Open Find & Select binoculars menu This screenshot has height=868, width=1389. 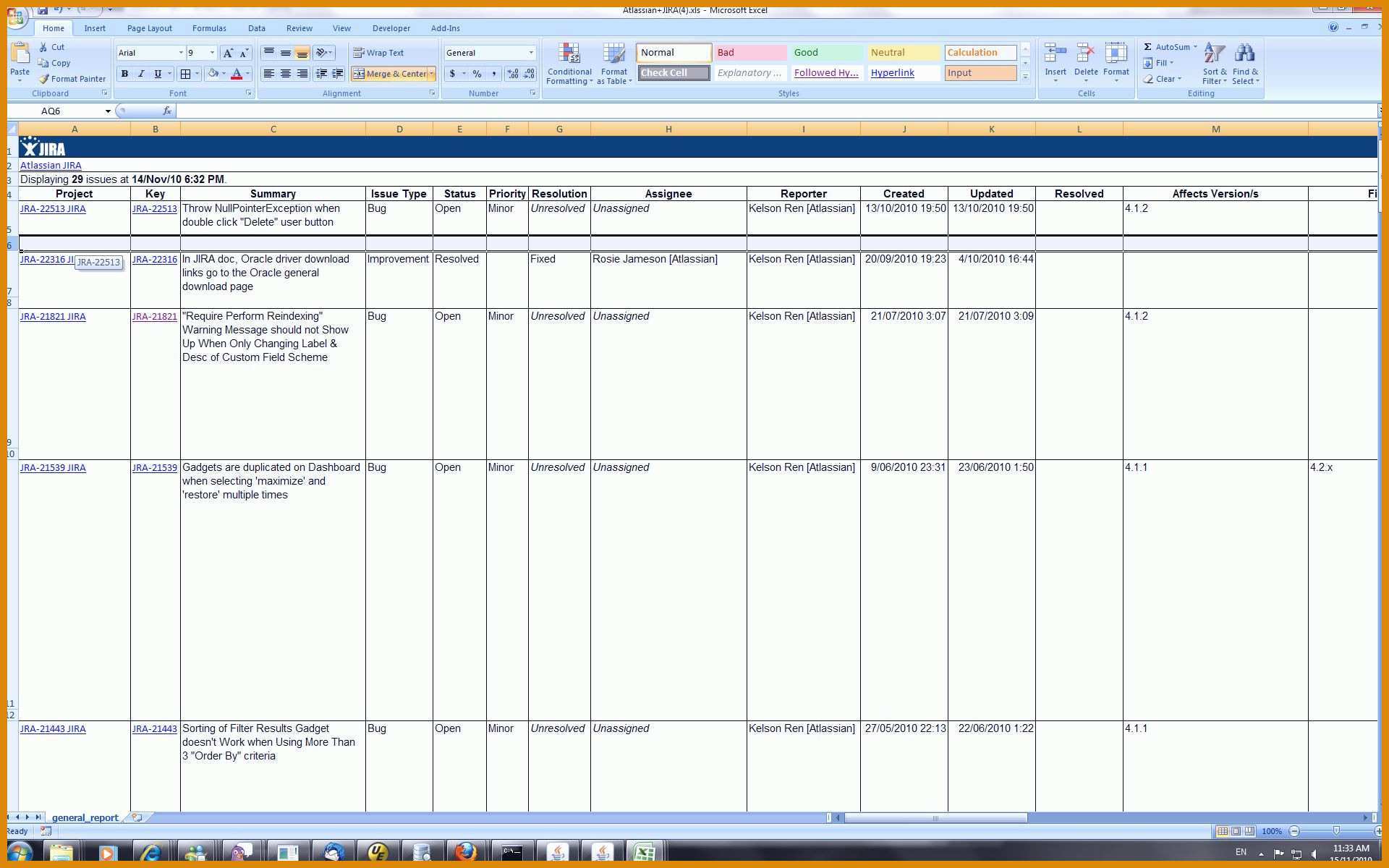(1246, 64)
